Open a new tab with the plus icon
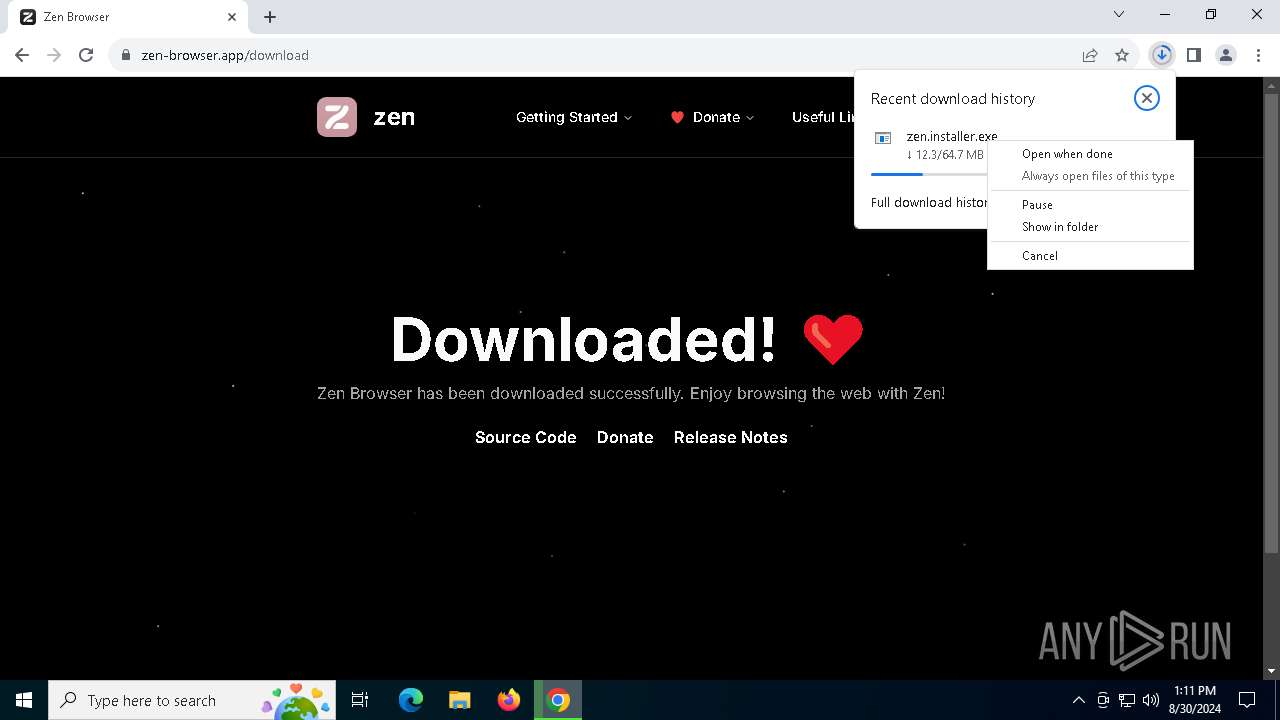Viewport: 1280px width, 720px height. point(270,17)
